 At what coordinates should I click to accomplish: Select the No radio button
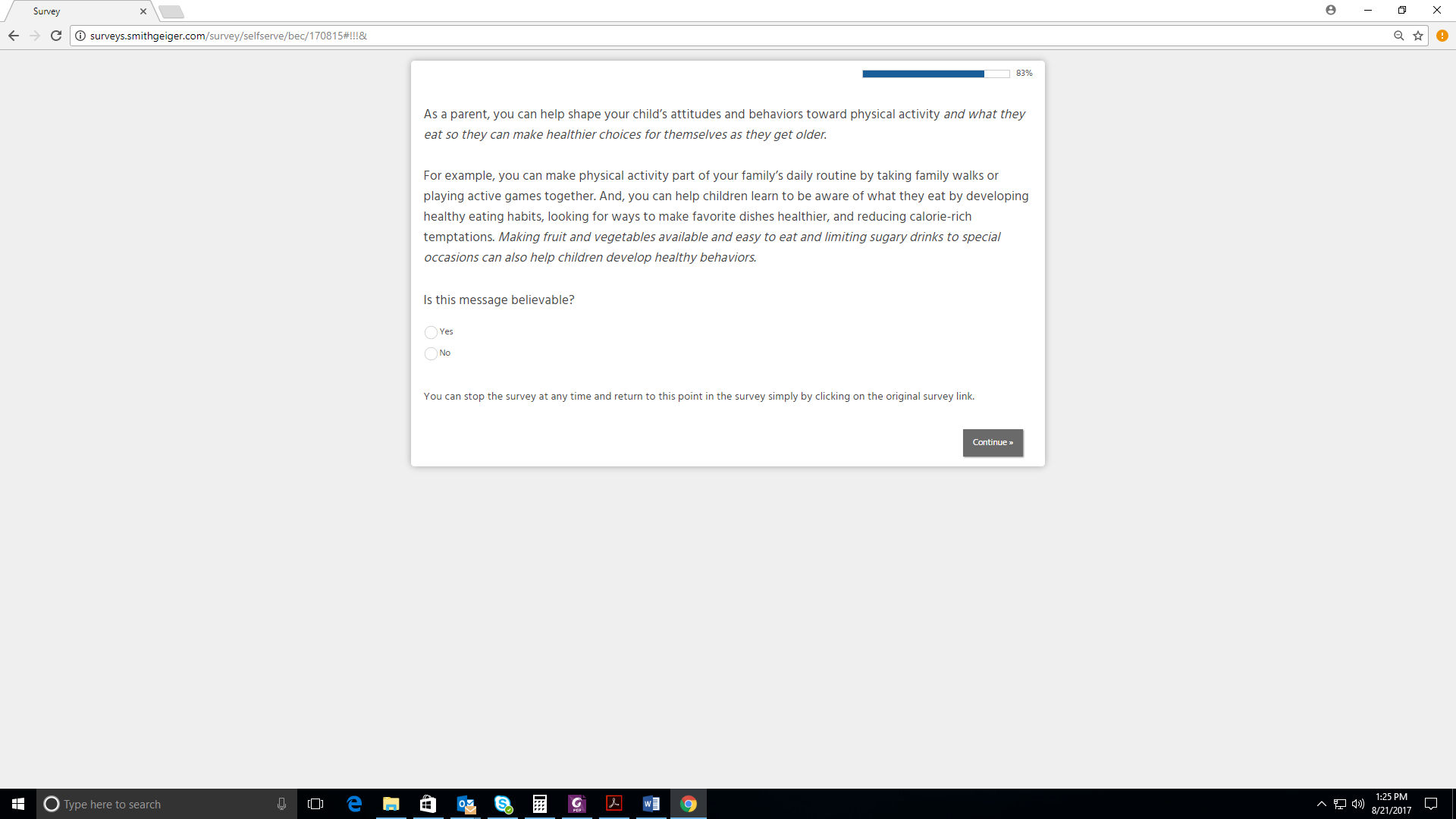coord(431,353)
